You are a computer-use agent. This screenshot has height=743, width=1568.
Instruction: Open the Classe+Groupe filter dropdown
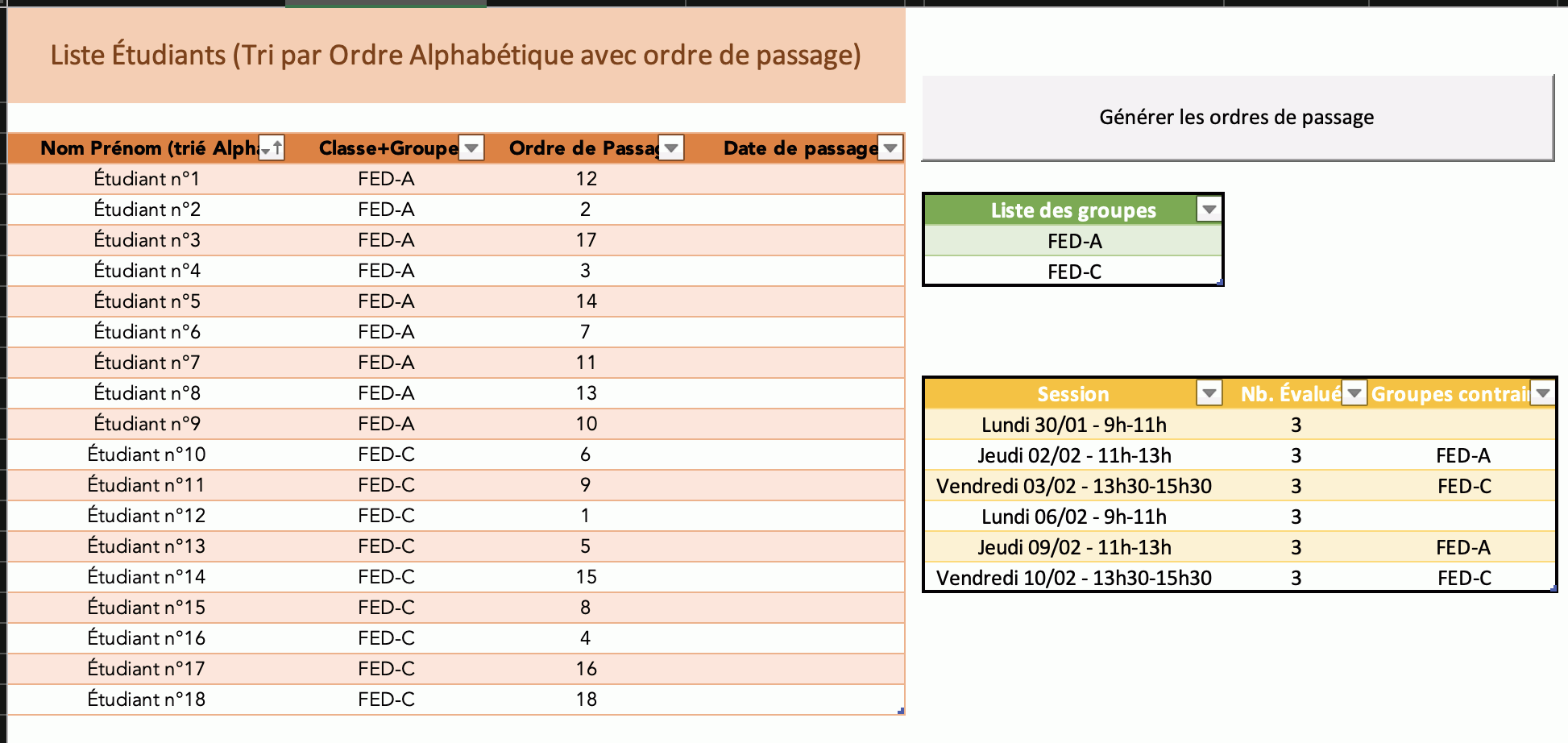471,148
